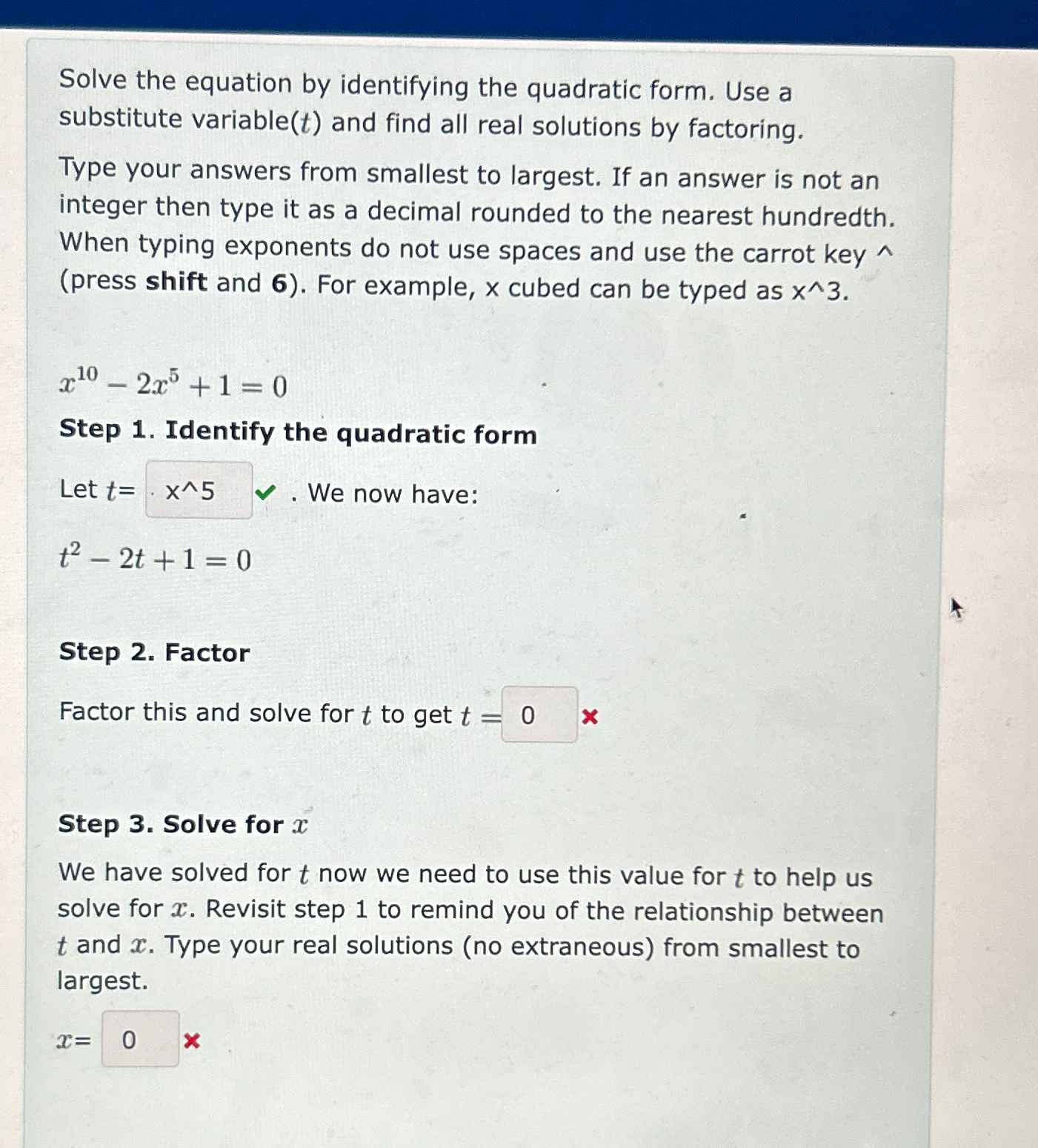Screen dimensions: 1038x1148
Task: Click the Let t= label text
Action: point(96,491)
